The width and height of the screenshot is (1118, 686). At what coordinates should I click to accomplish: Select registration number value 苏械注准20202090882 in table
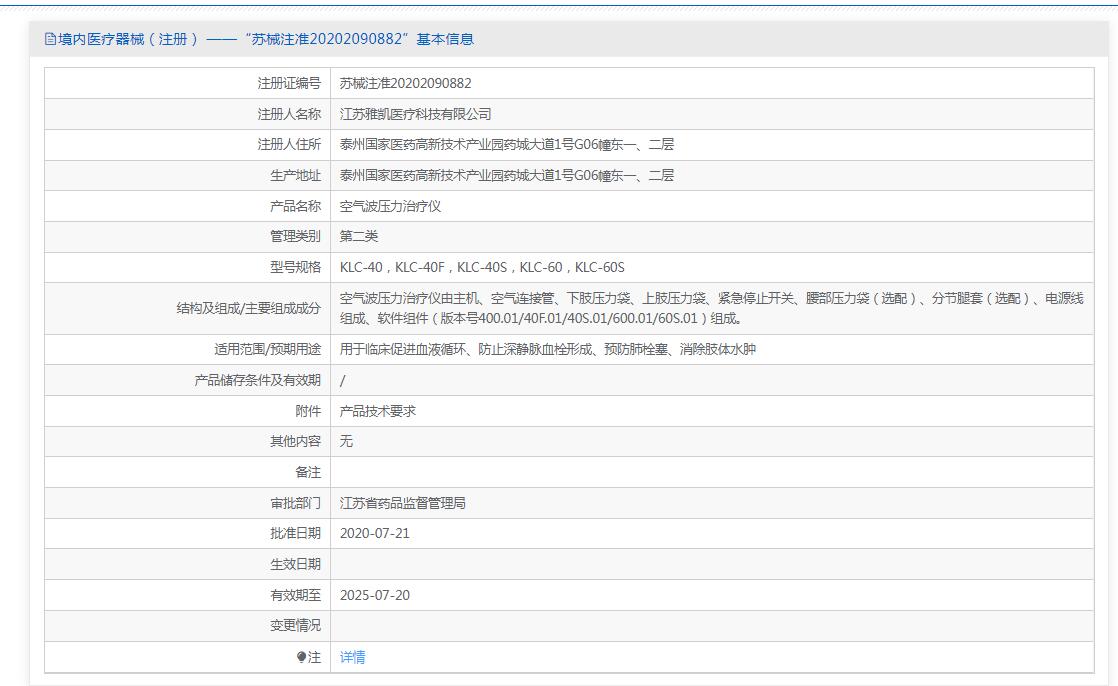(405, 83)
